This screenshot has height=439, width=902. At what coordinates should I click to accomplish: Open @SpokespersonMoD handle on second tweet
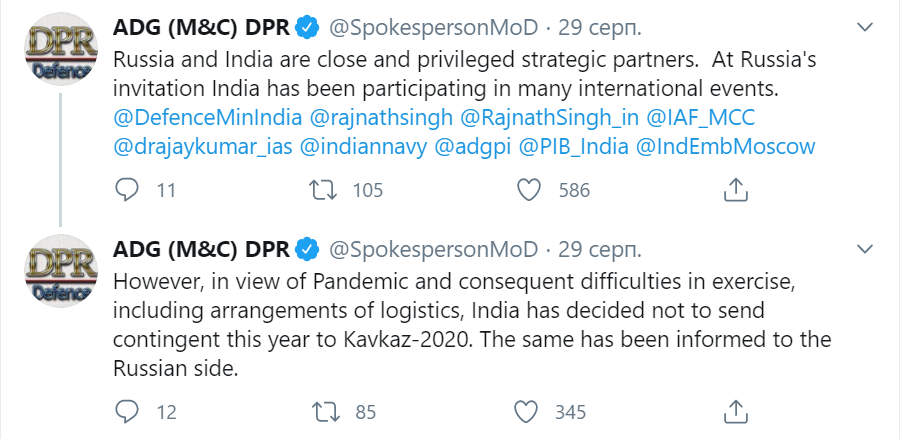[x=433, y=250]
